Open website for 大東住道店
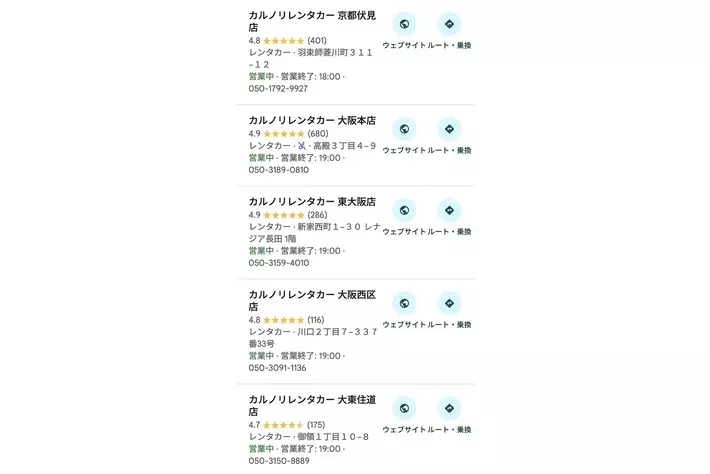The height and width of the screenshot is (474, 710). 404,408
